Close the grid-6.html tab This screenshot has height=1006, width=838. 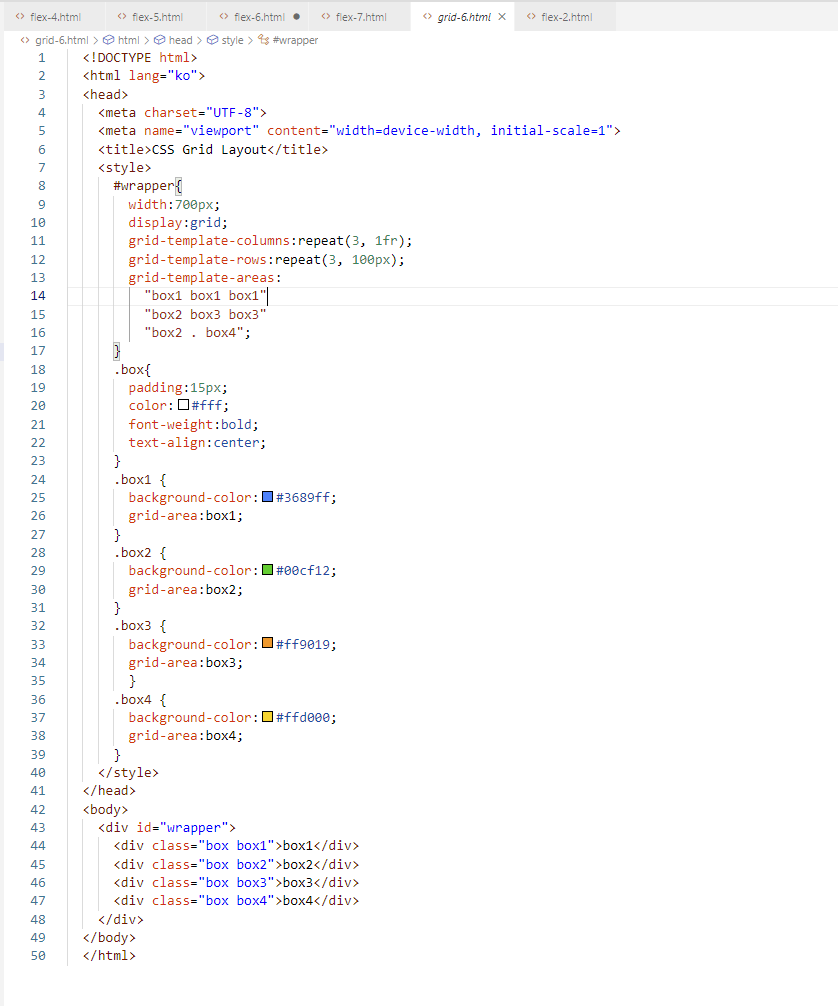coord(502,17)
